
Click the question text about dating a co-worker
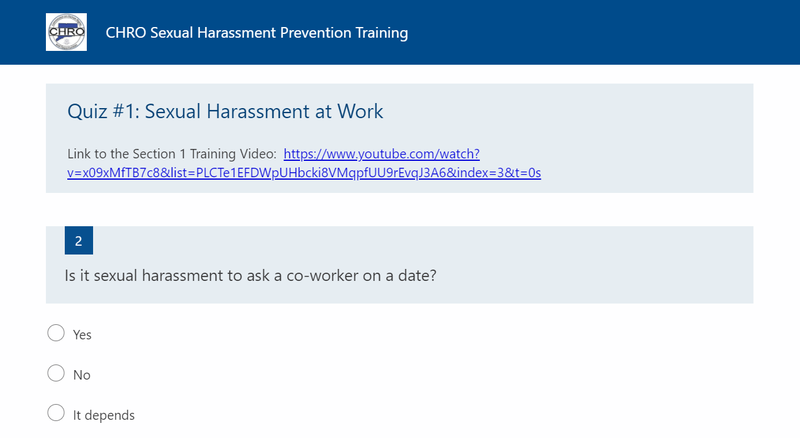click(251, 276)
